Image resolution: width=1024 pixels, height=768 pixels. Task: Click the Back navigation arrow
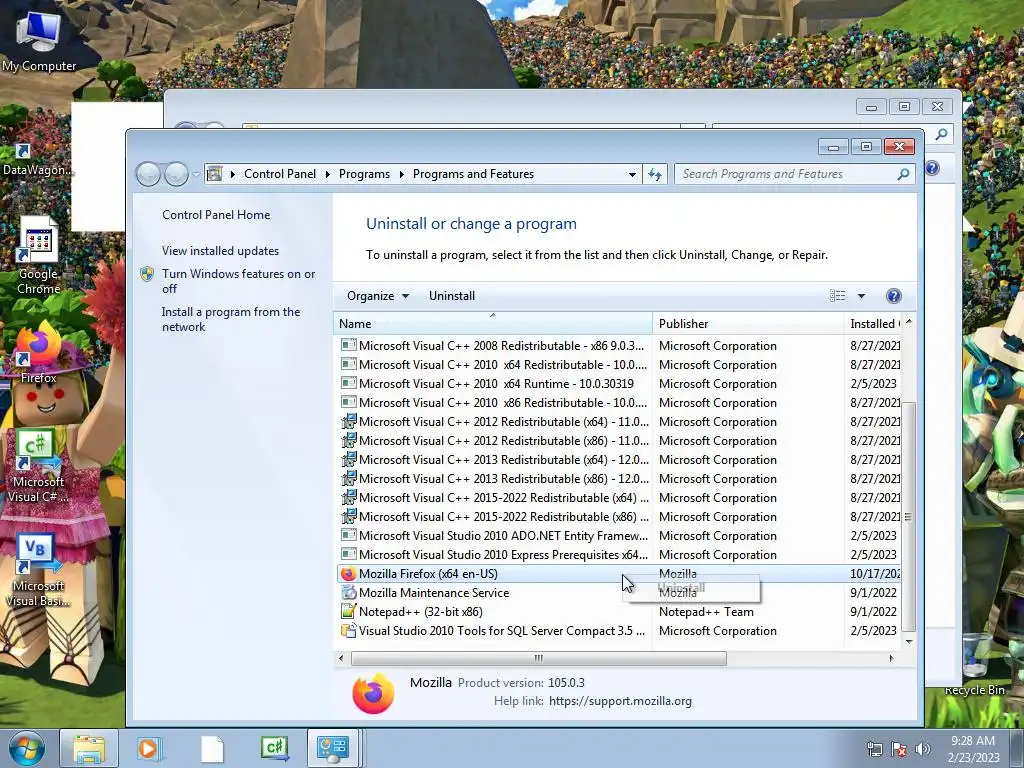(x=149, y=174)
